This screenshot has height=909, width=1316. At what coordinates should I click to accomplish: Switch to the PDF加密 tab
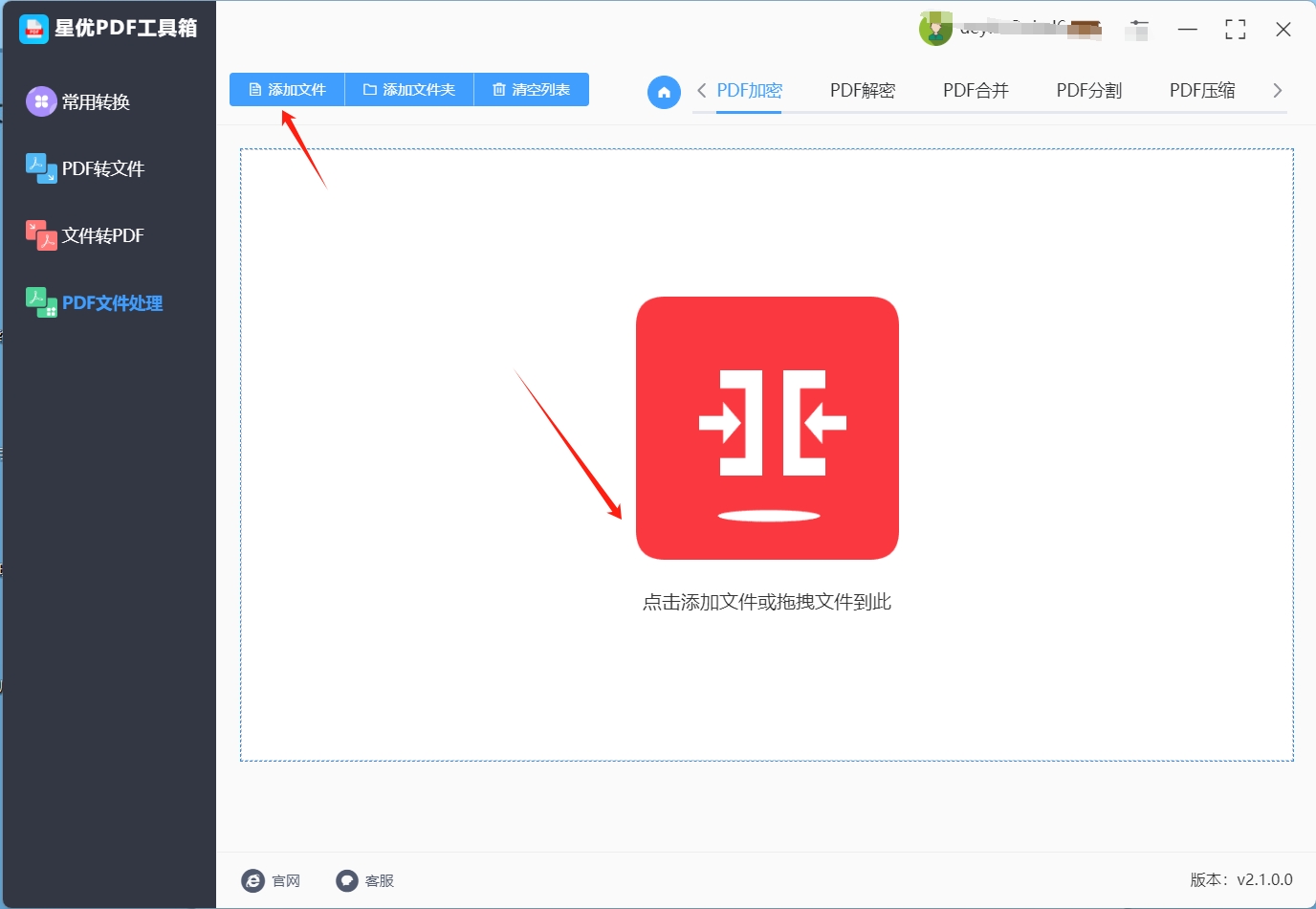[749, 91]
